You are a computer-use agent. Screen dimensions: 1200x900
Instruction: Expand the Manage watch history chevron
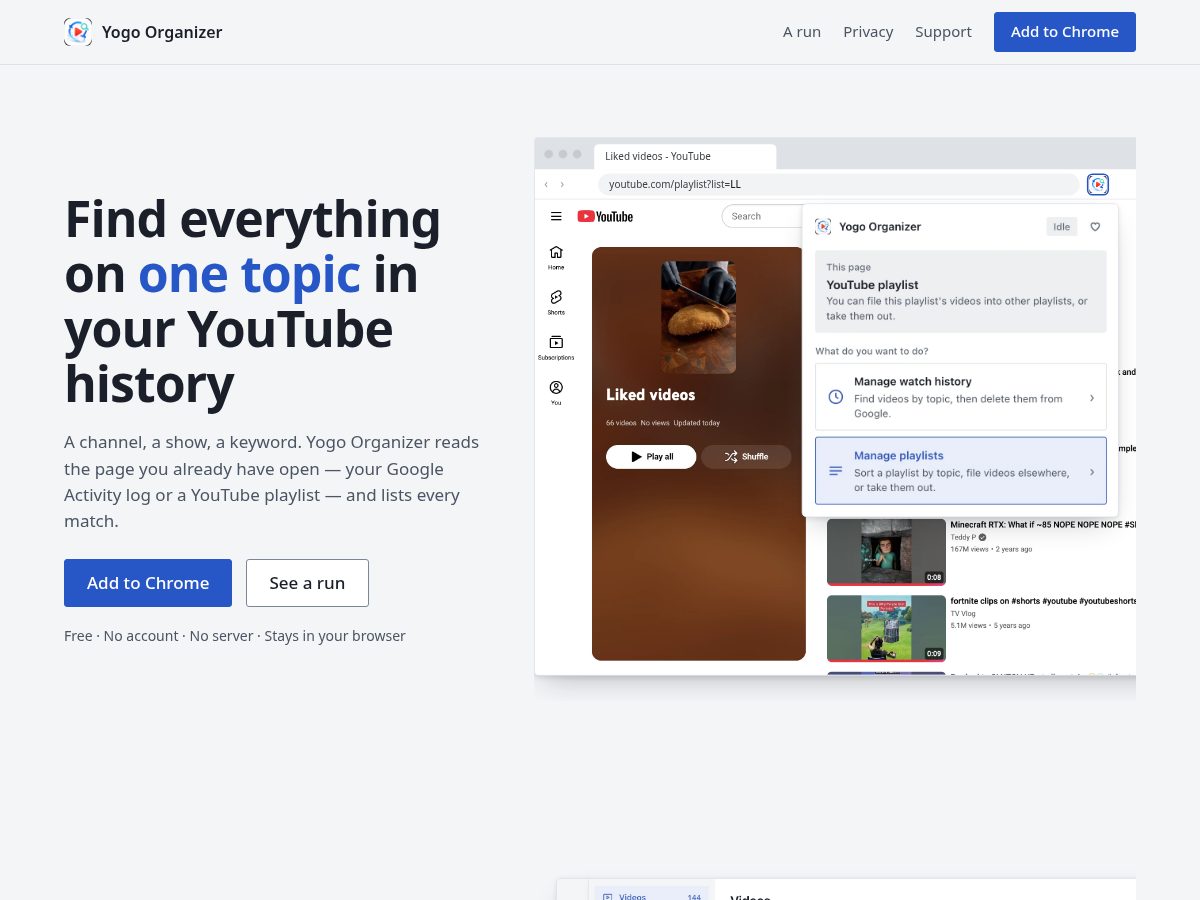(x=1091, y=397)
